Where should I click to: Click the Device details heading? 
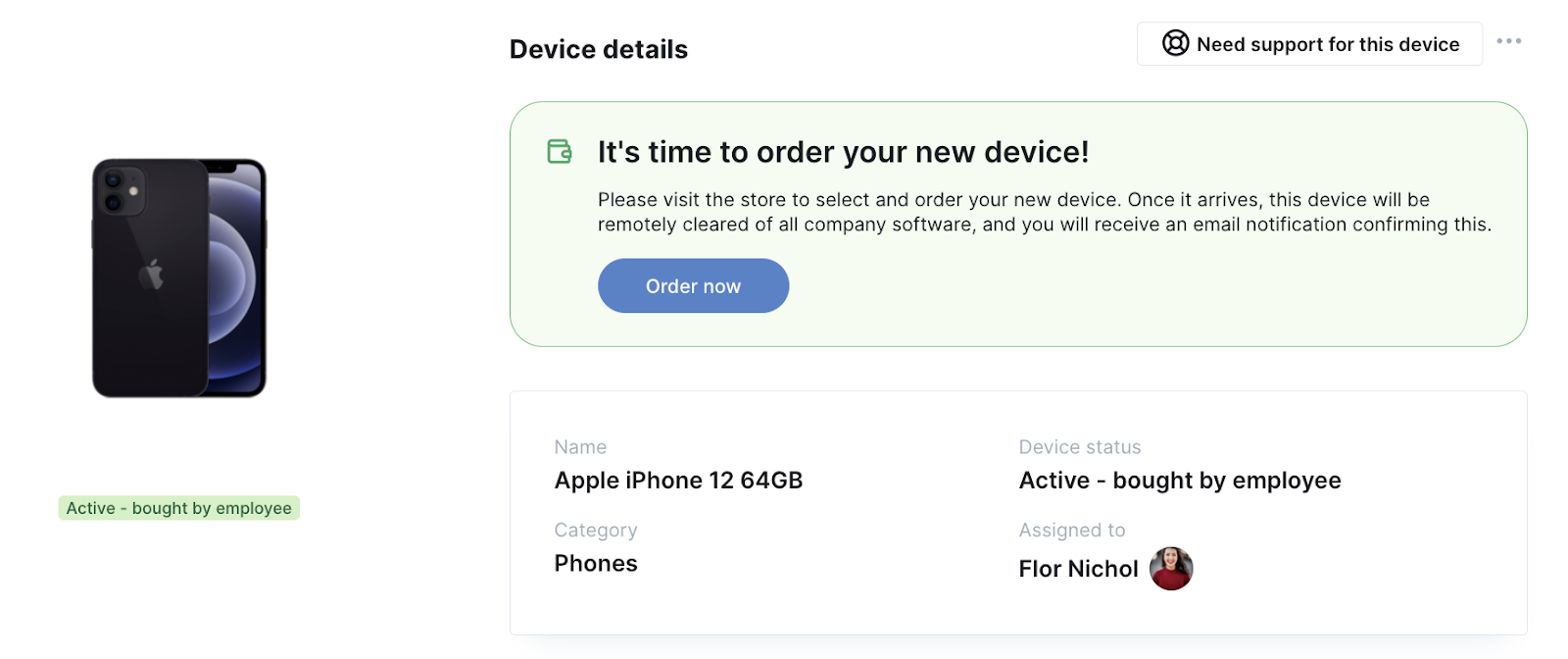599,49
